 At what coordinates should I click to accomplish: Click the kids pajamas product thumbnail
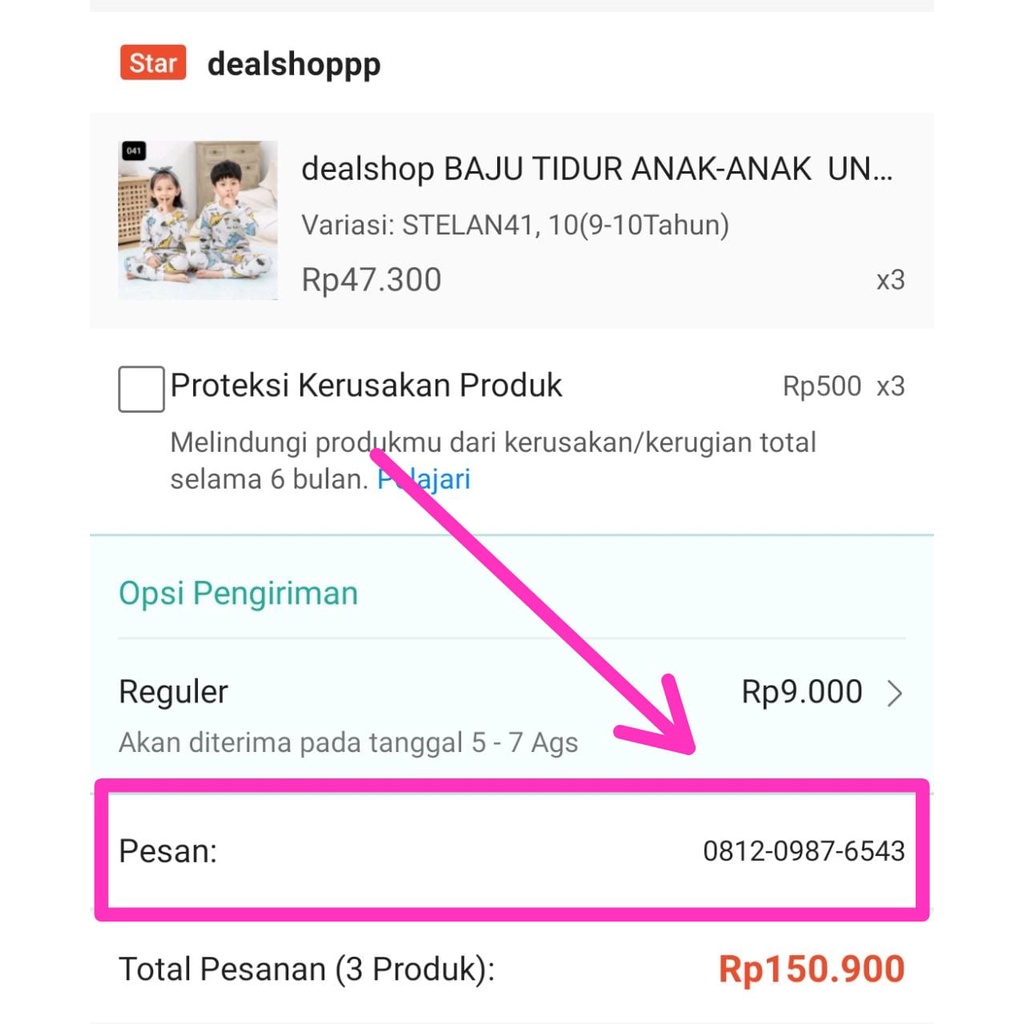pyautogui.click(x=198, y=220)
